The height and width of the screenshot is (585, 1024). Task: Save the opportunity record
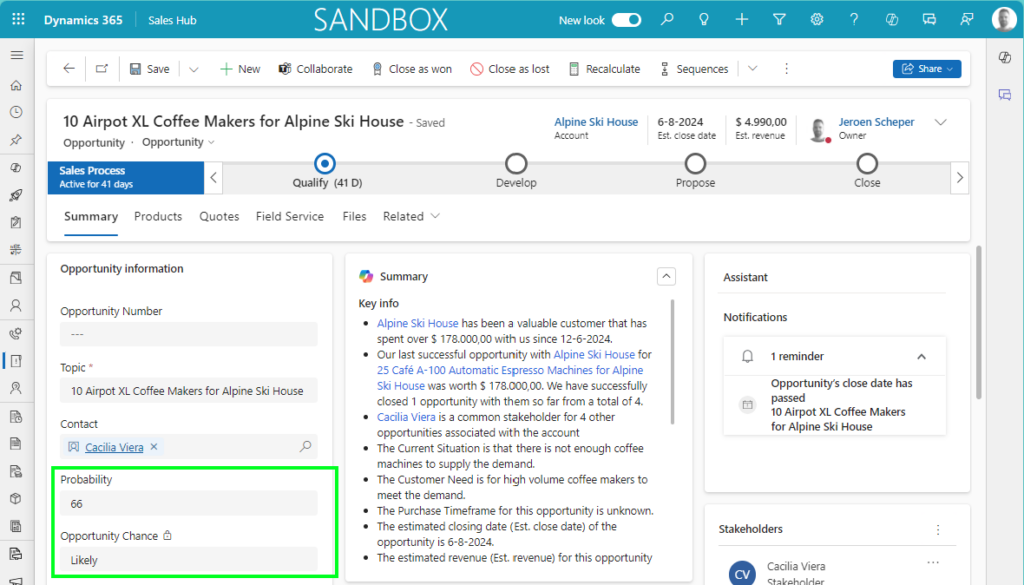pos(150,69)
